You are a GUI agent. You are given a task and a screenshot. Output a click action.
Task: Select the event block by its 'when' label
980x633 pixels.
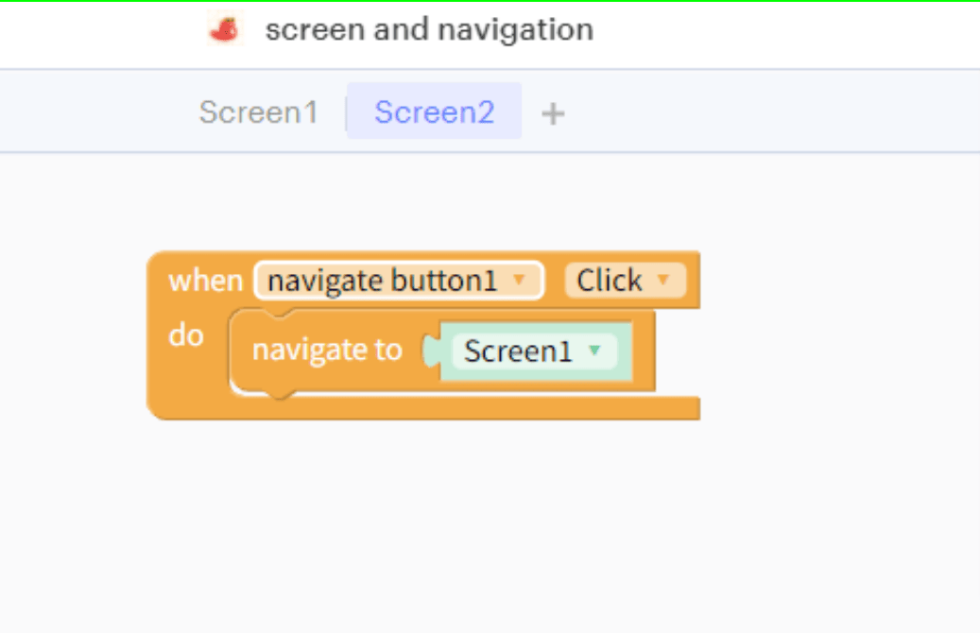click(x=205, y=281)
